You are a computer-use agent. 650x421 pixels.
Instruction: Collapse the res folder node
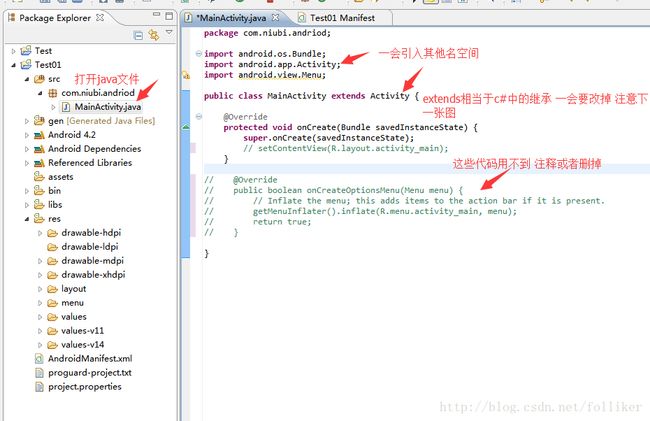[x=27, y=219]
